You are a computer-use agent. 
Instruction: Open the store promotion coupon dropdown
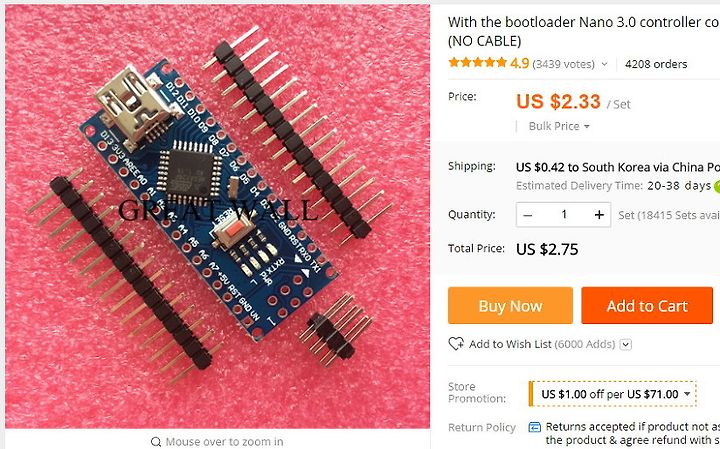pos(613,394)
